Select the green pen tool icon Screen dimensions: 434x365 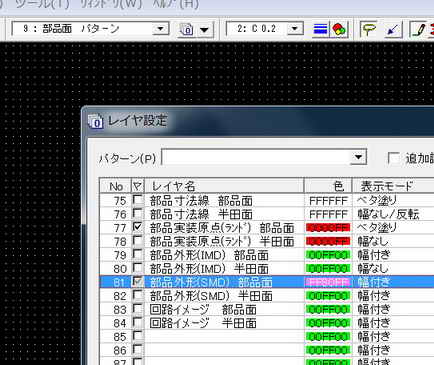[x=418, y=29]
